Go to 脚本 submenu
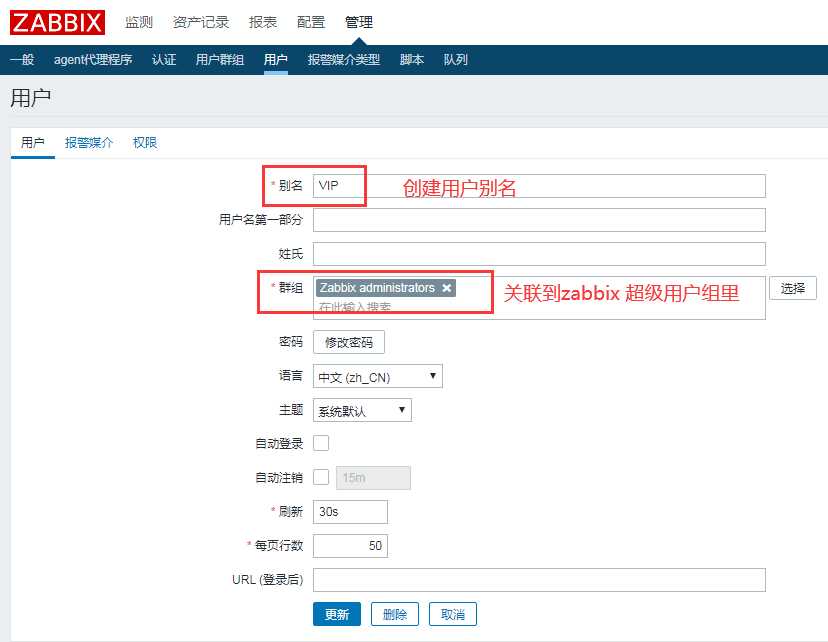The height and width of the screenshot is (642, 828). [x=412, y=60]
